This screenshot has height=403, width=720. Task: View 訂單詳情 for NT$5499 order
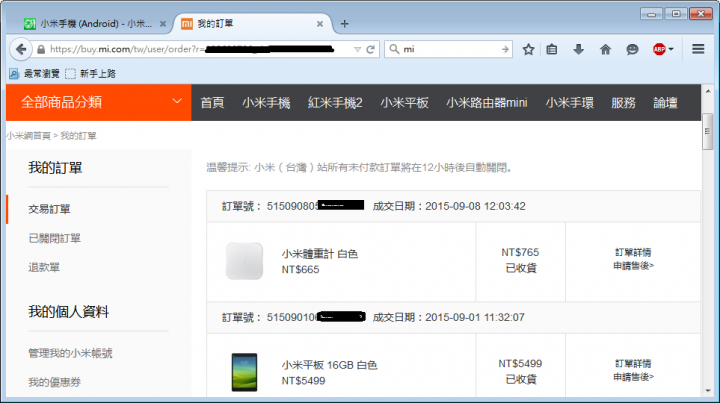[633, 364]
